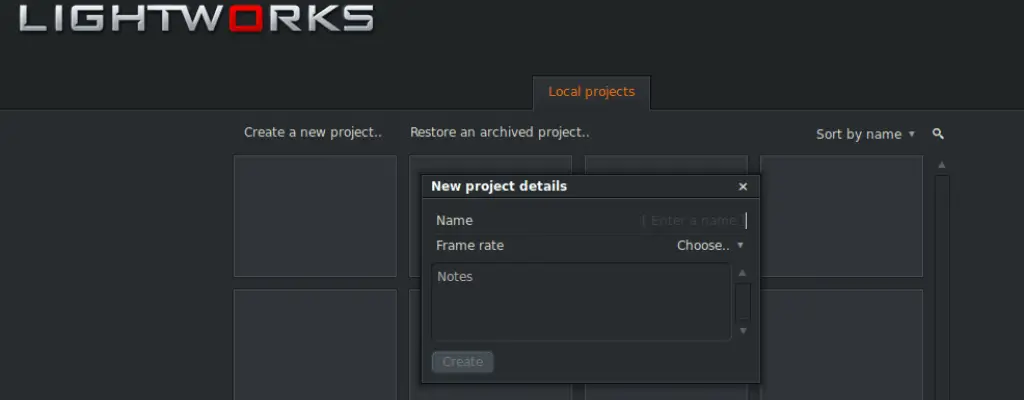The width and height of the screenshot is (1024, 400).
Task: Click the project list scroll up arrow
Action: [x=941, y=165]
